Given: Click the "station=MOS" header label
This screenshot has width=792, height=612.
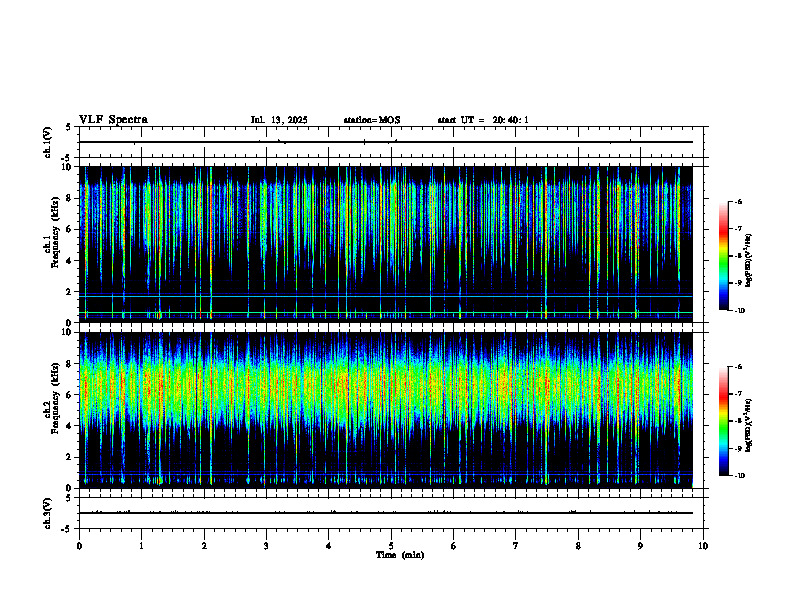Looking at the screenshot, I should pos(372,120).
